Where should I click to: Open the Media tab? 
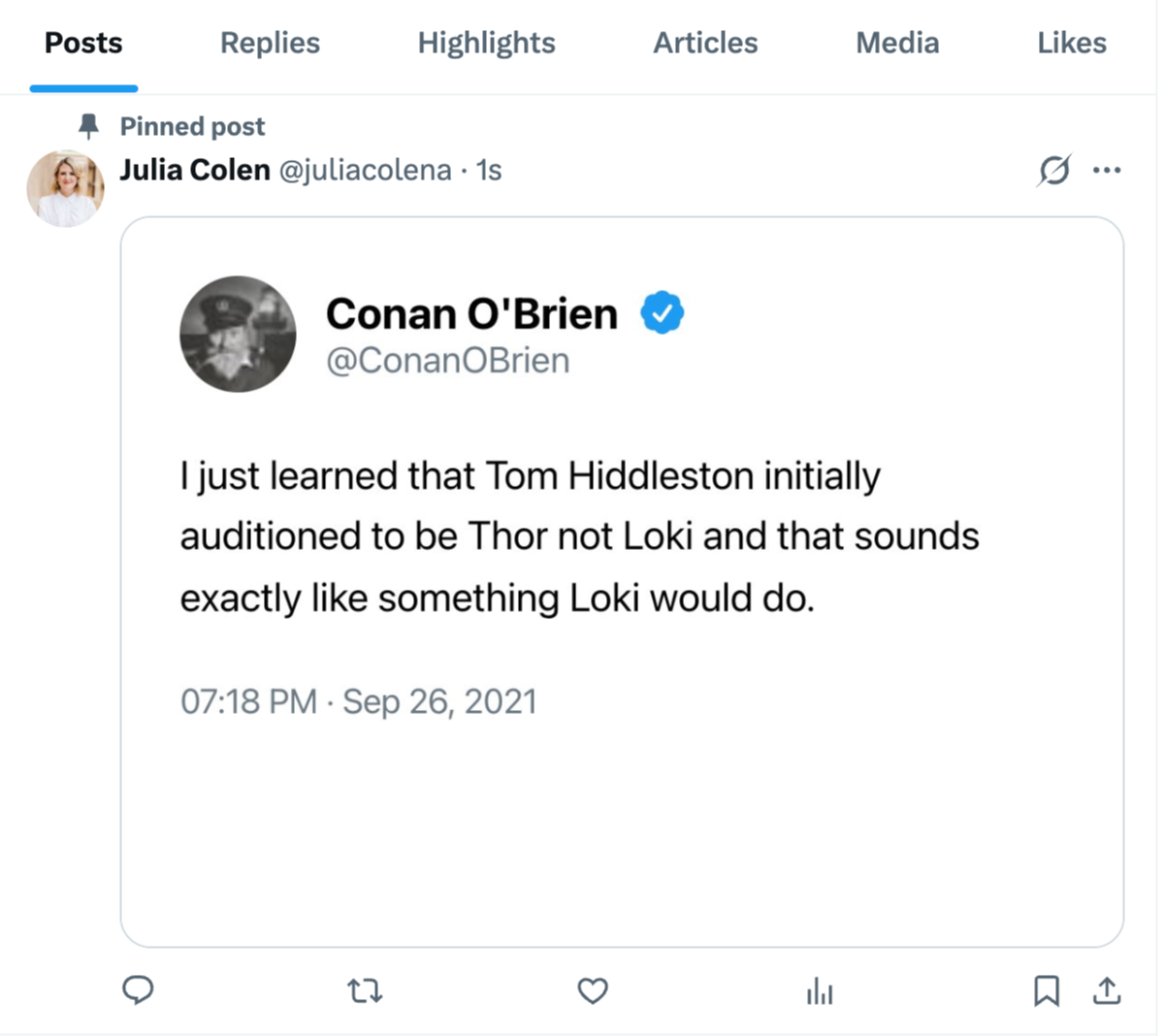pos(896,43)
